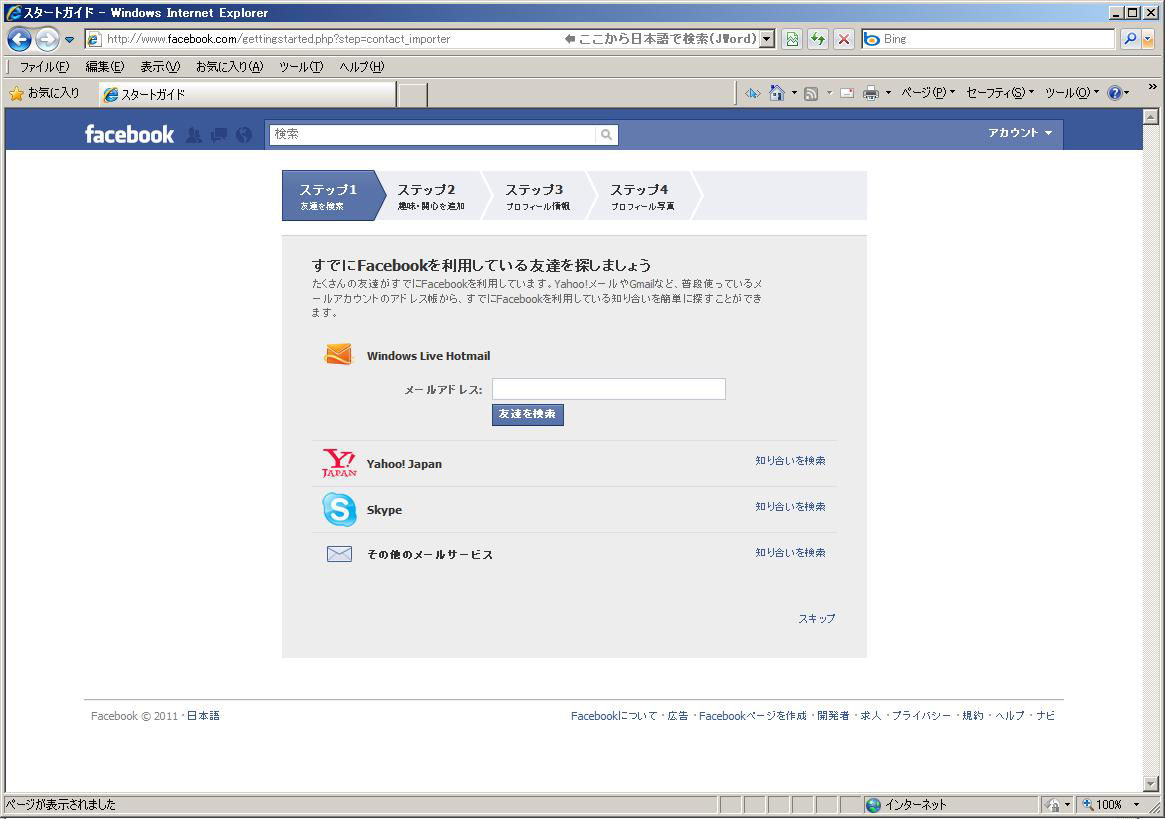Open the ファイル(F) menu

point(45,66)
